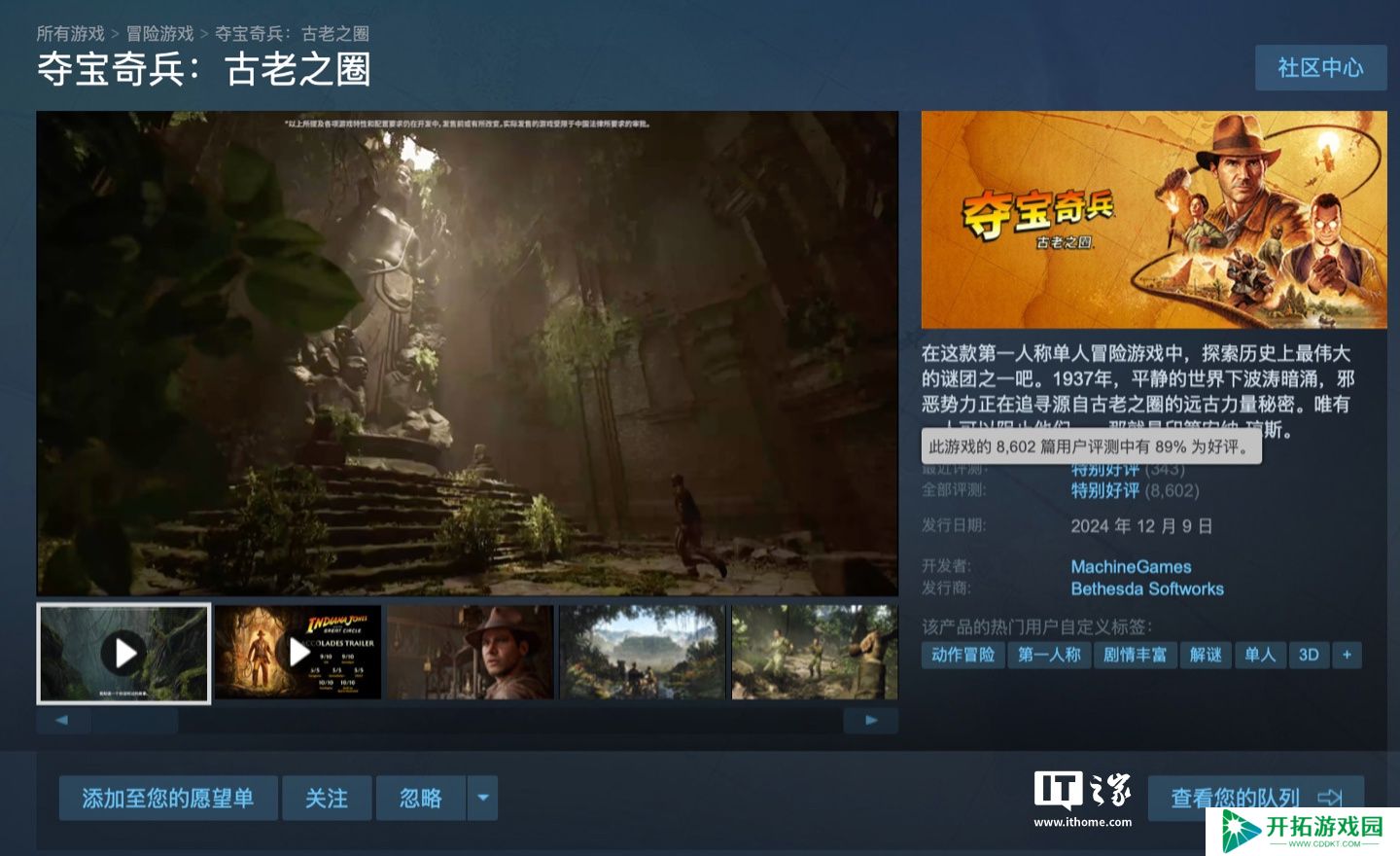Click the page title 夺宝奇兵：古老之圈
1400x856 pixels.
(x=203, y=70)
